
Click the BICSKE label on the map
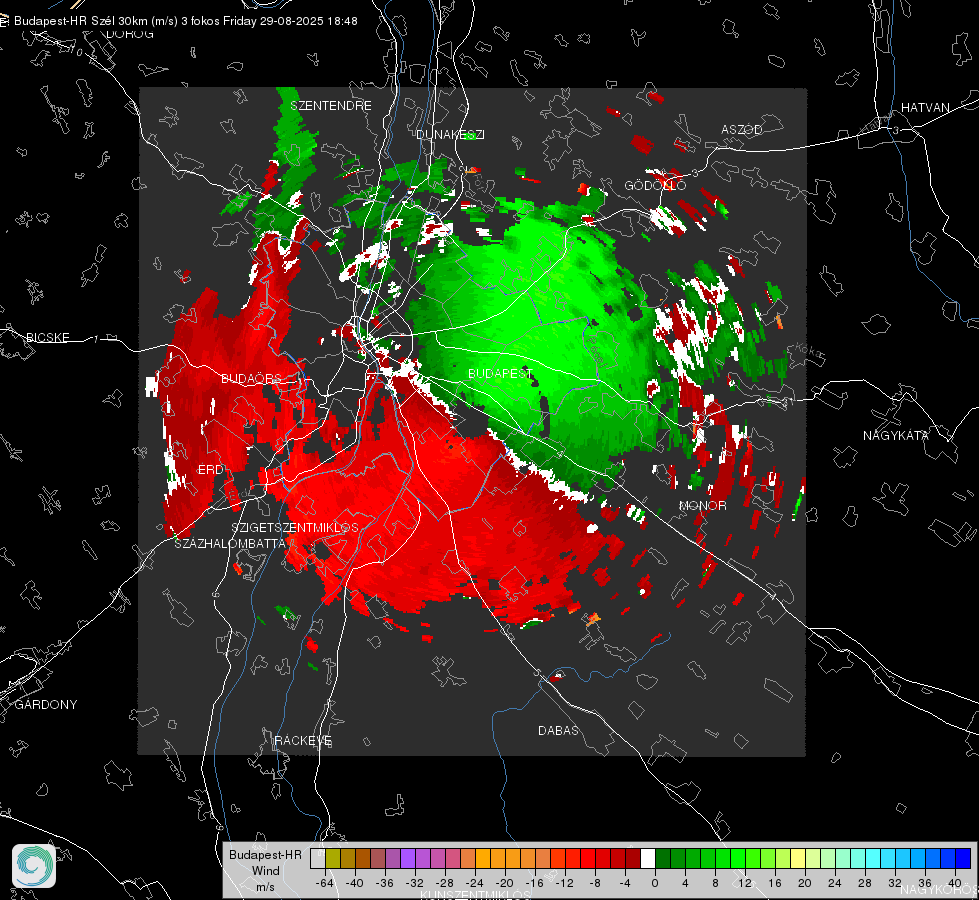(48, 337)
